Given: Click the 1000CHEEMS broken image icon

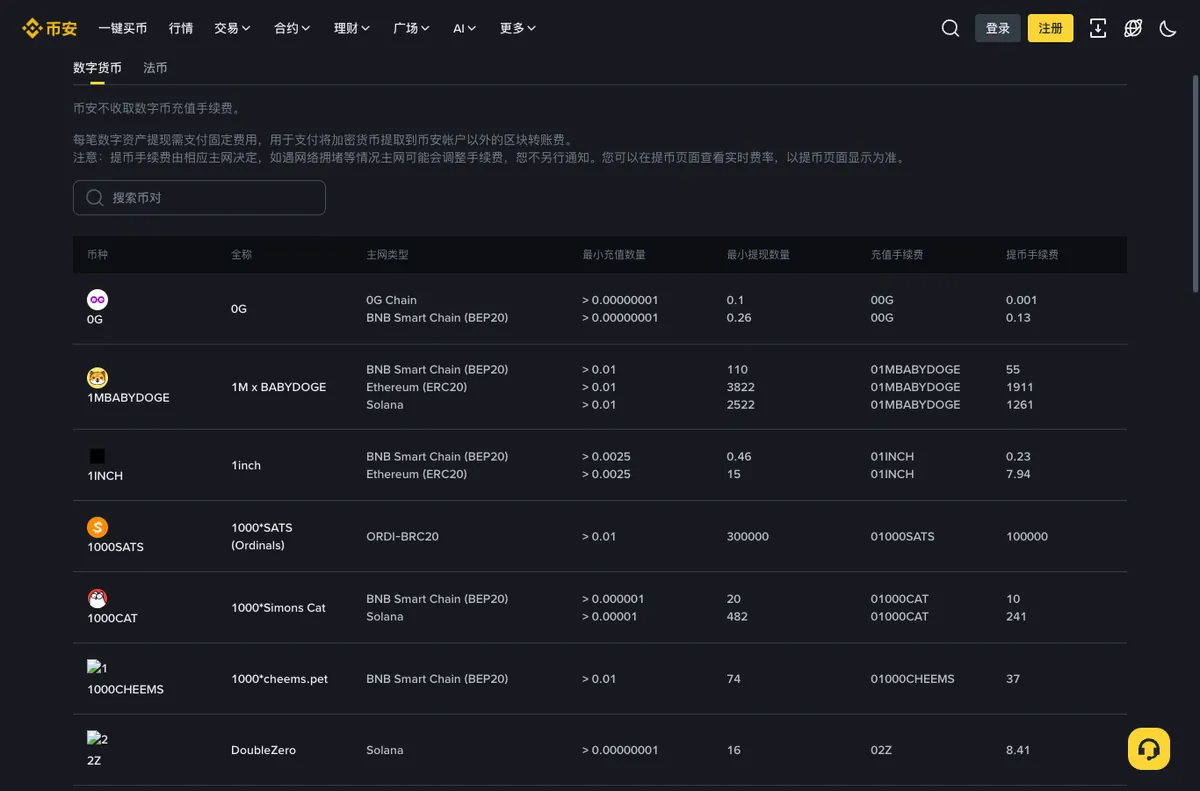Looking at the screenshot, I should (x=97, y=668).
